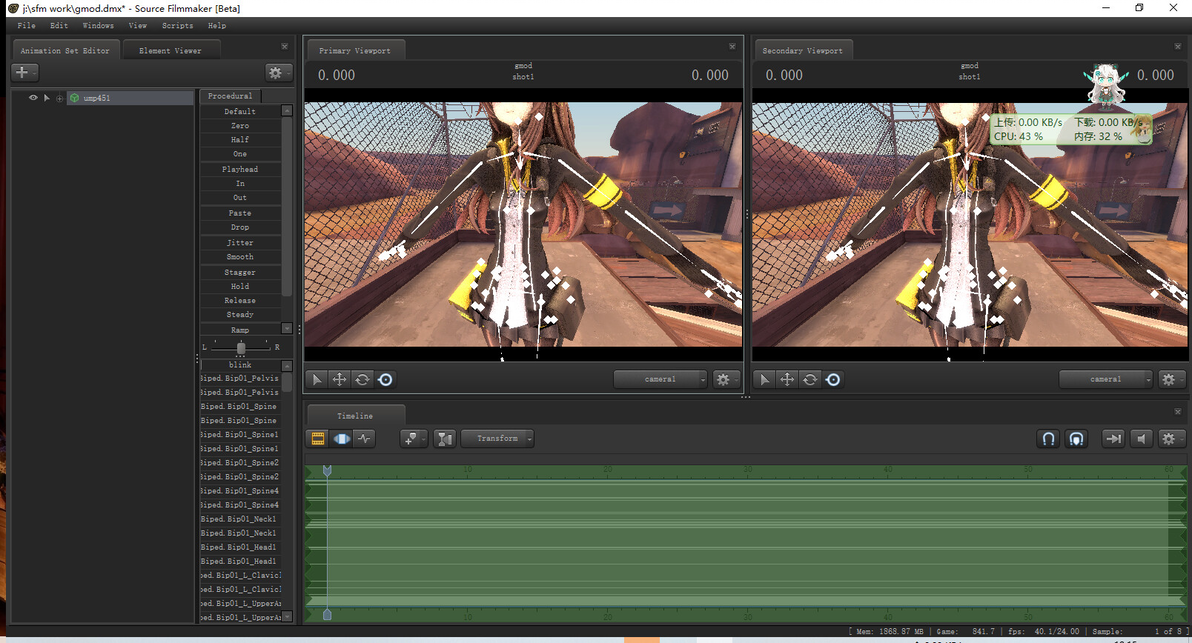Select the rotate tool in Primary Viewport
Screen dimensions: 1192x643
pyautogui.click(x=362, y=379)
